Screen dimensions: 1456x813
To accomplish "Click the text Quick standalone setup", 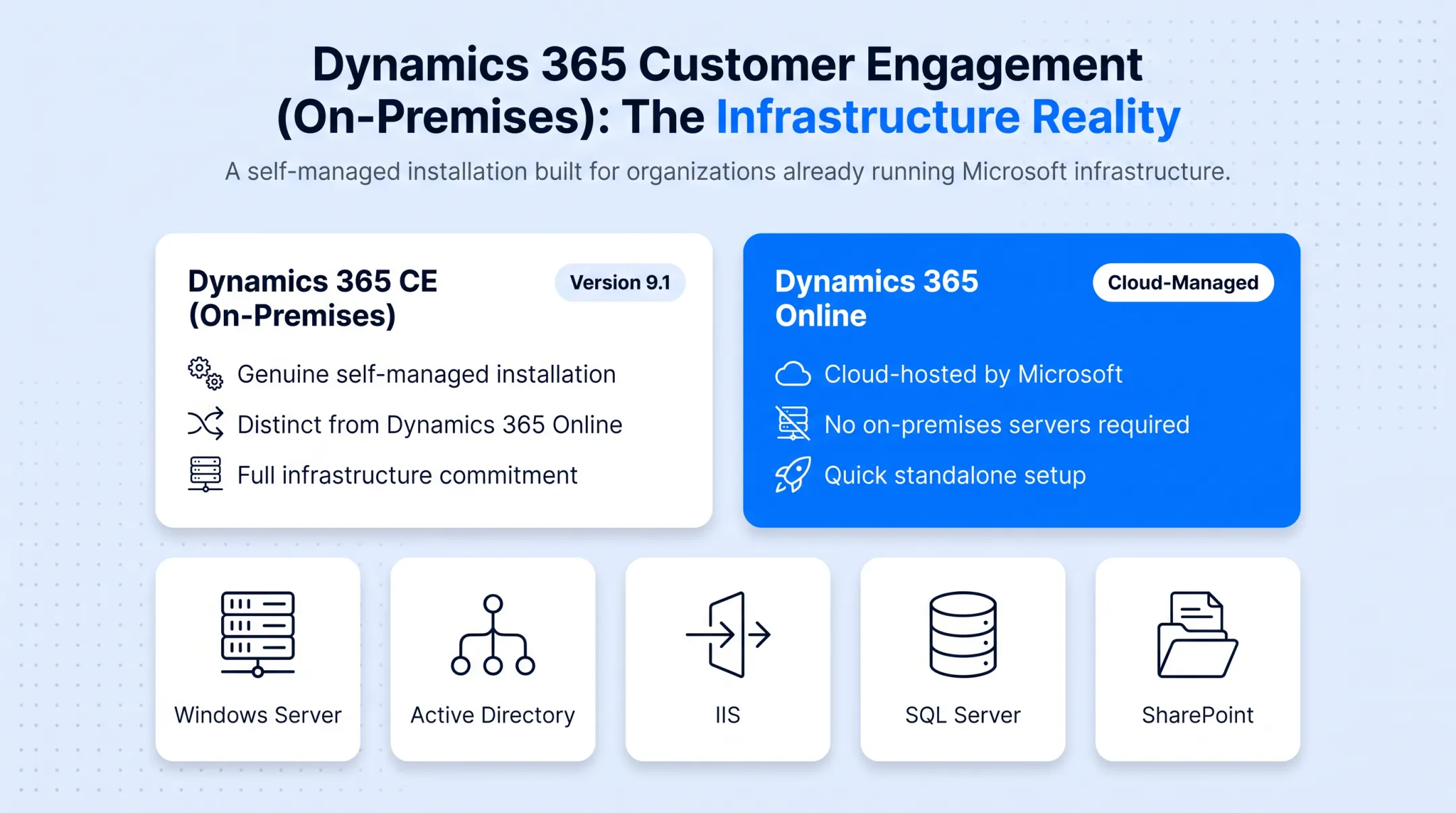I will tap(955, 475).
